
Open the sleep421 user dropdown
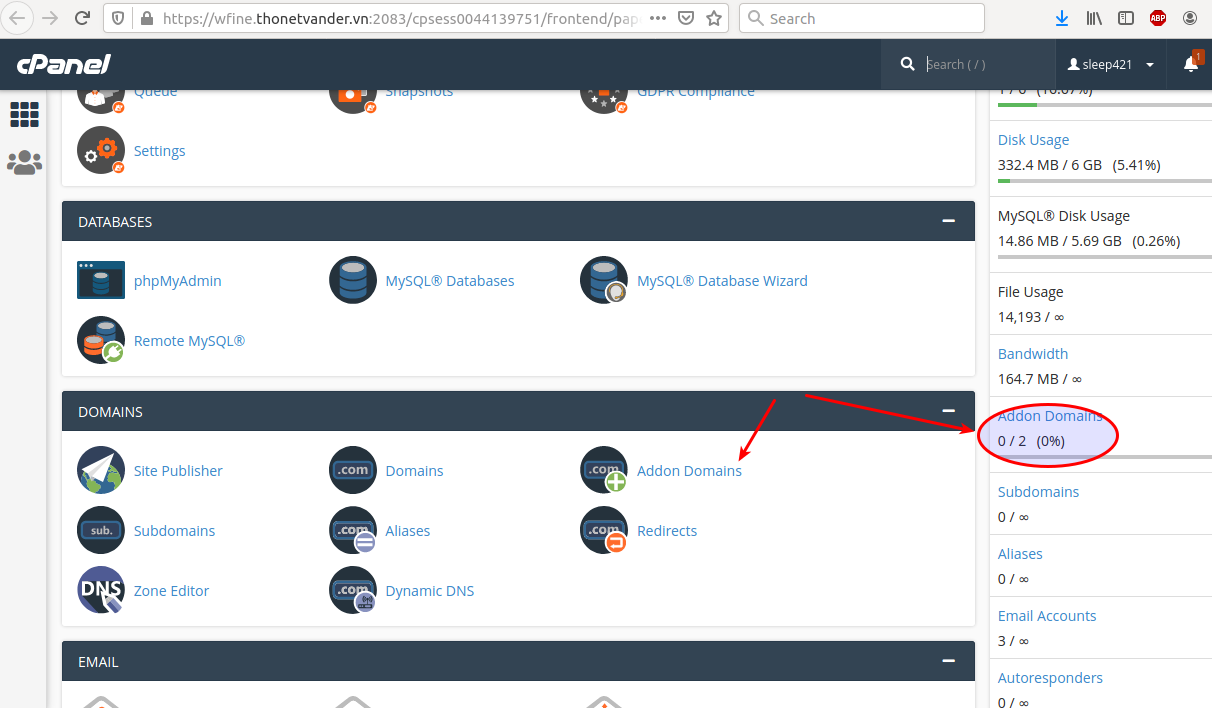tap(1111, 64)
